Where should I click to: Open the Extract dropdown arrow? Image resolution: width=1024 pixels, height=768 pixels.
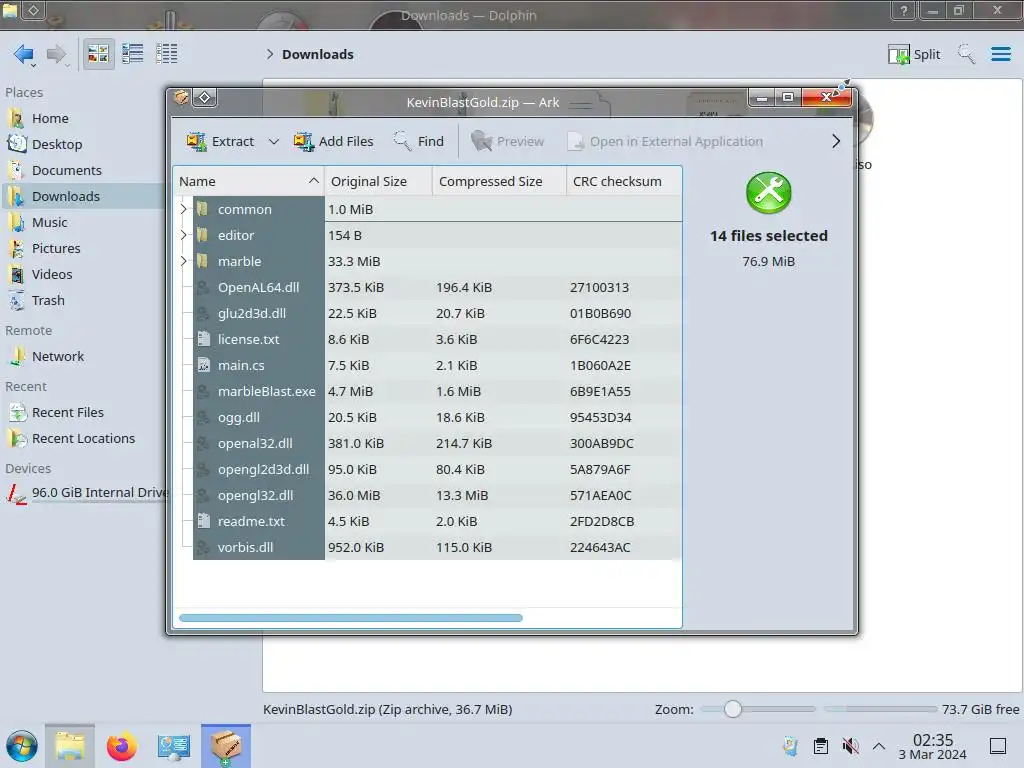[x=274, y=142]
